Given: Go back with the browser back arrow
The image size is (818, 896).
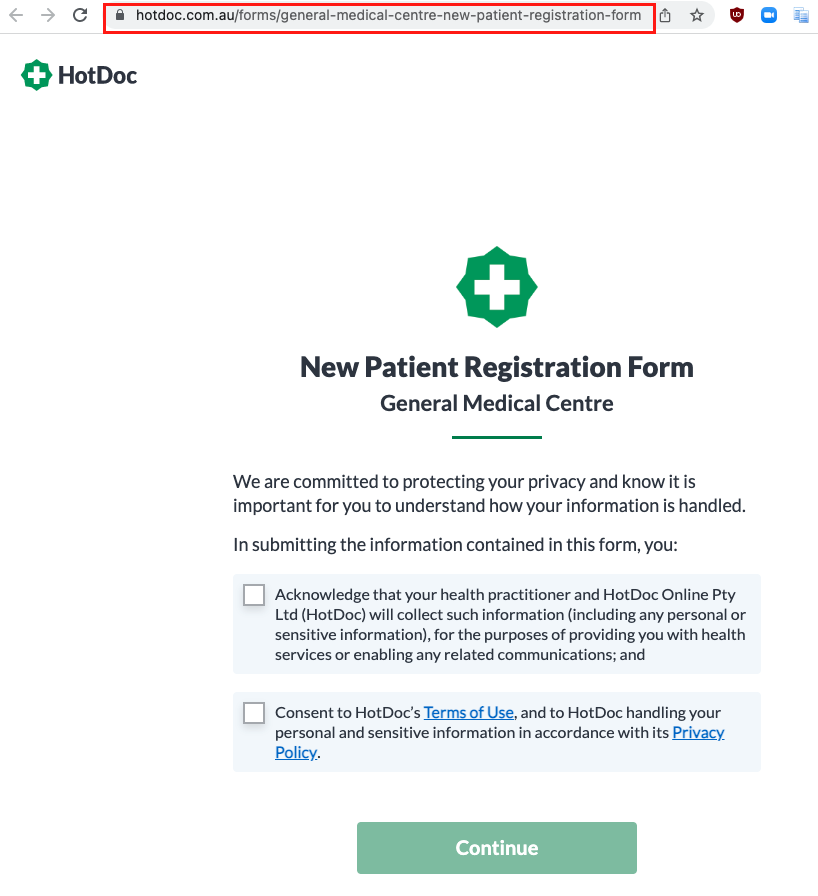Looking at the screenshot, I should pyautogui.click(x=17, y=15).
